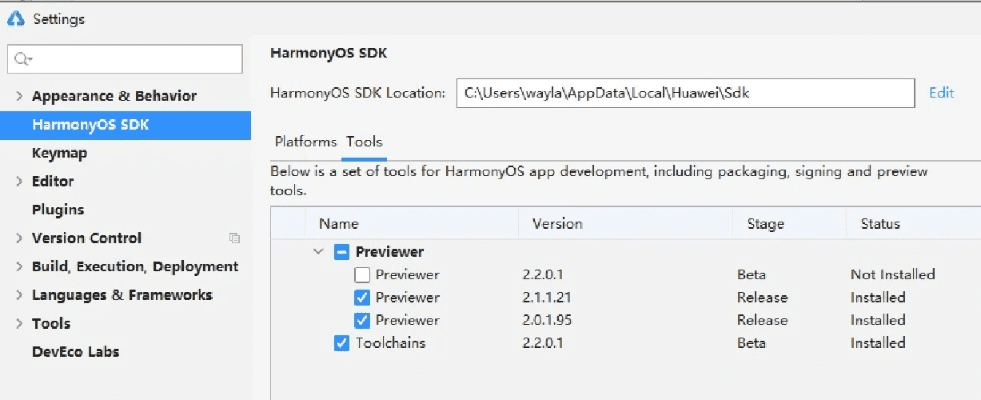The width and height of the screenshot is (981, 400).
Task: Open DevEco Labs settings
Action: 75,351
